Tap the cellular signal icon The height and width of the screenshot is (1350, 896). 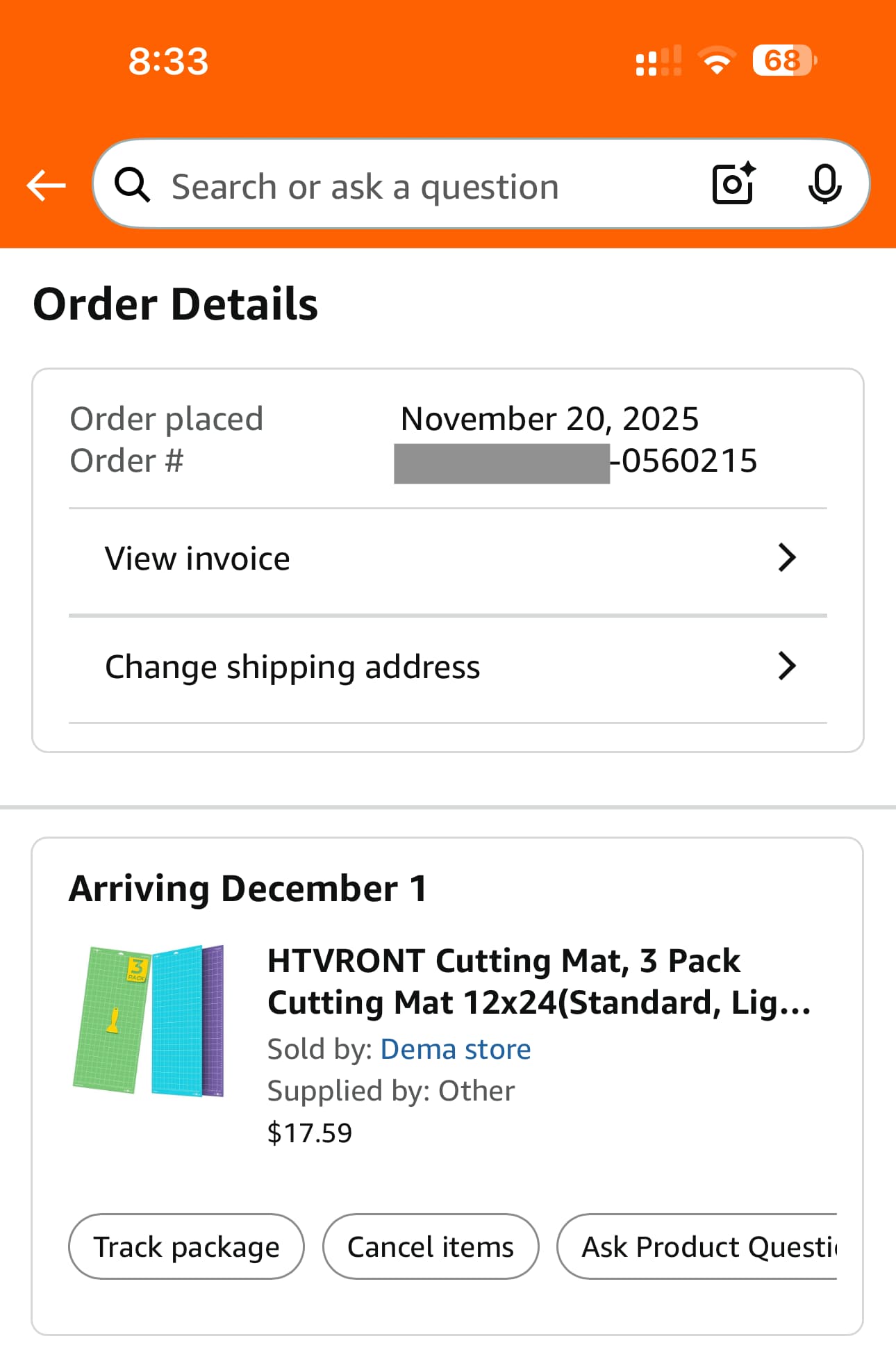coord(658,61)
